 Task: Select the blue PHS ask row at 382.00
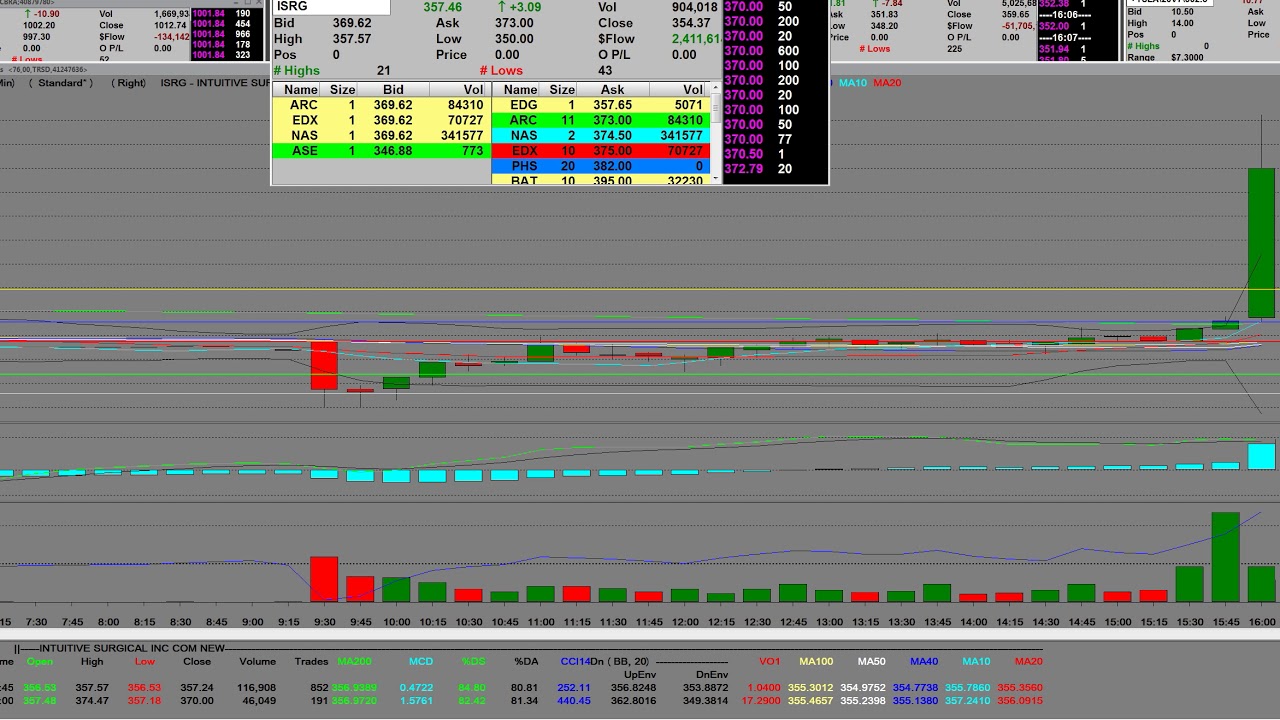tap(601, 166)
